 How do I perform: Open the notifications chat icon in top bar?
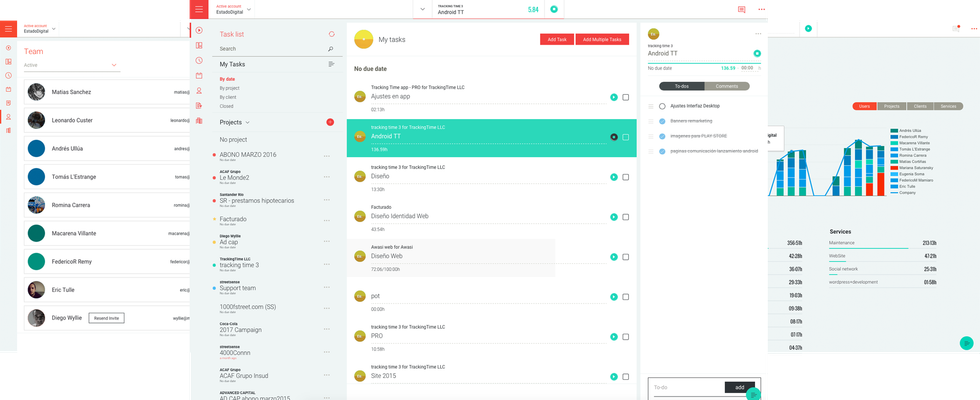click(x=741, y=9)
